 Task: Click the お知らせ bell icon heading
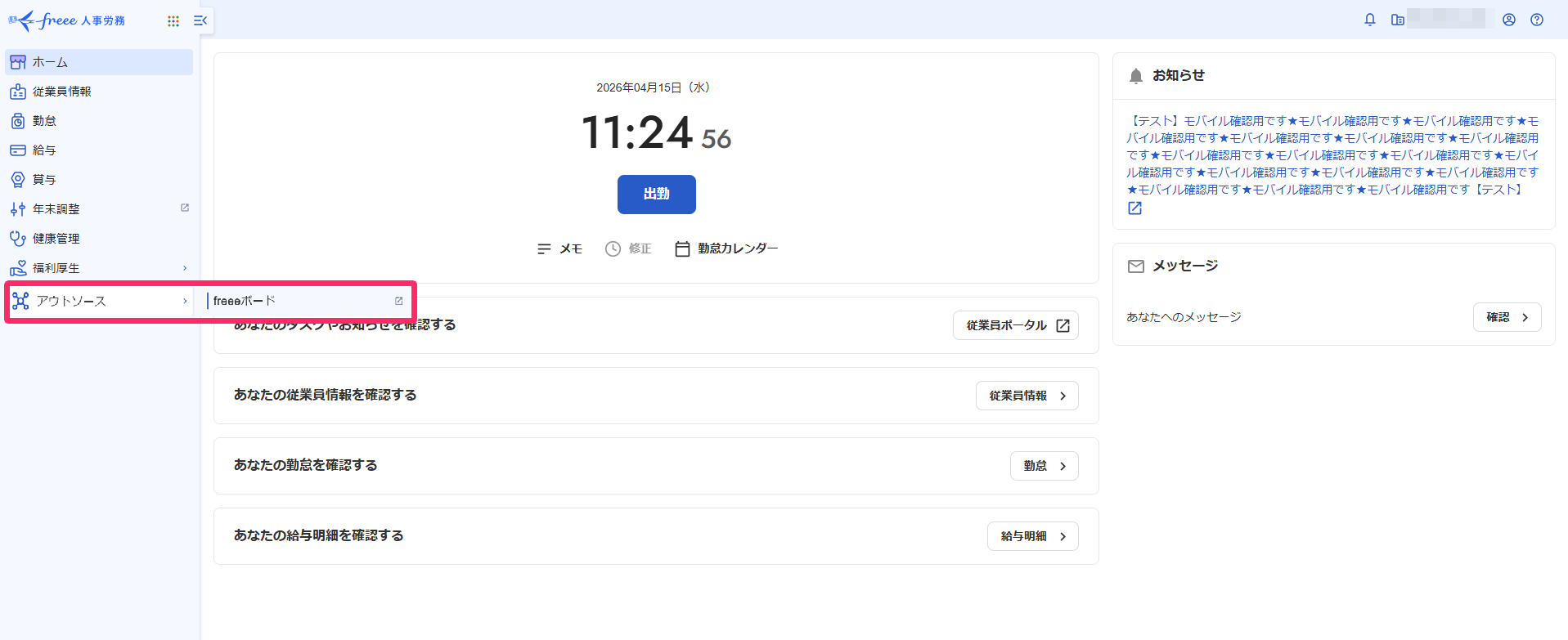(1136, 76)
